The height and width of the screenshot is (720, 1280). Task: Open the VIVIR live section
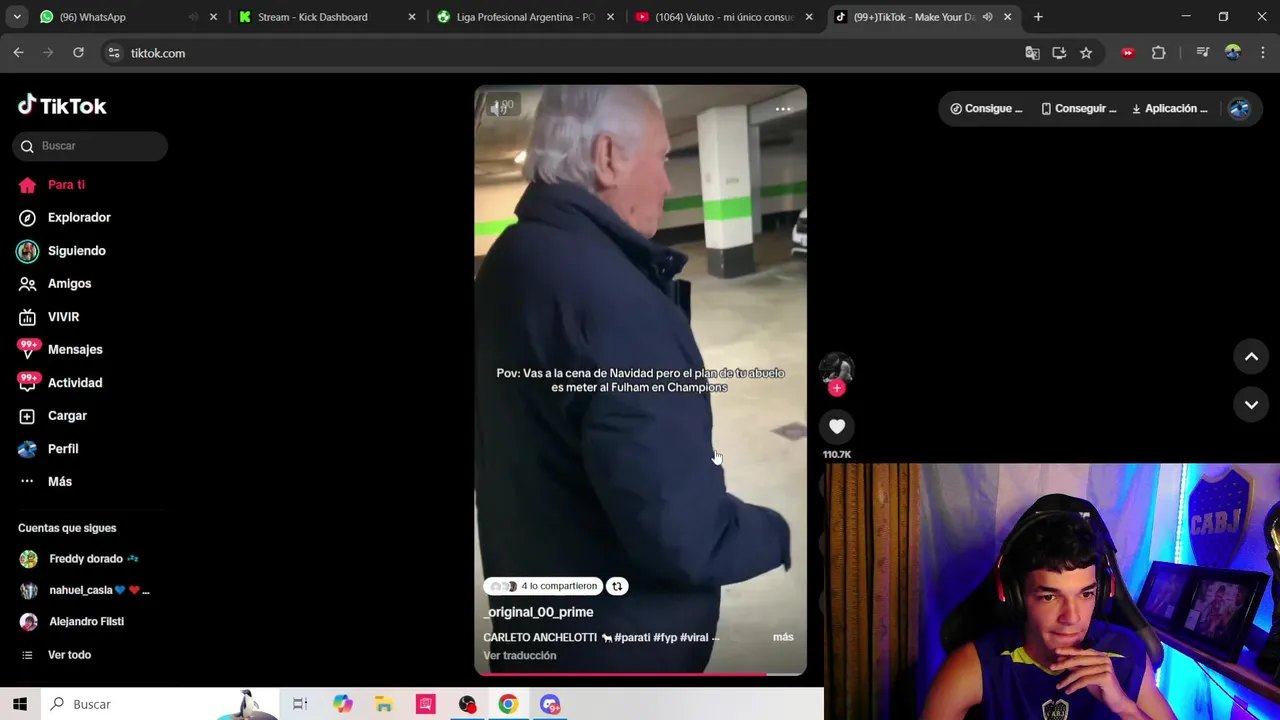[49, 317]
